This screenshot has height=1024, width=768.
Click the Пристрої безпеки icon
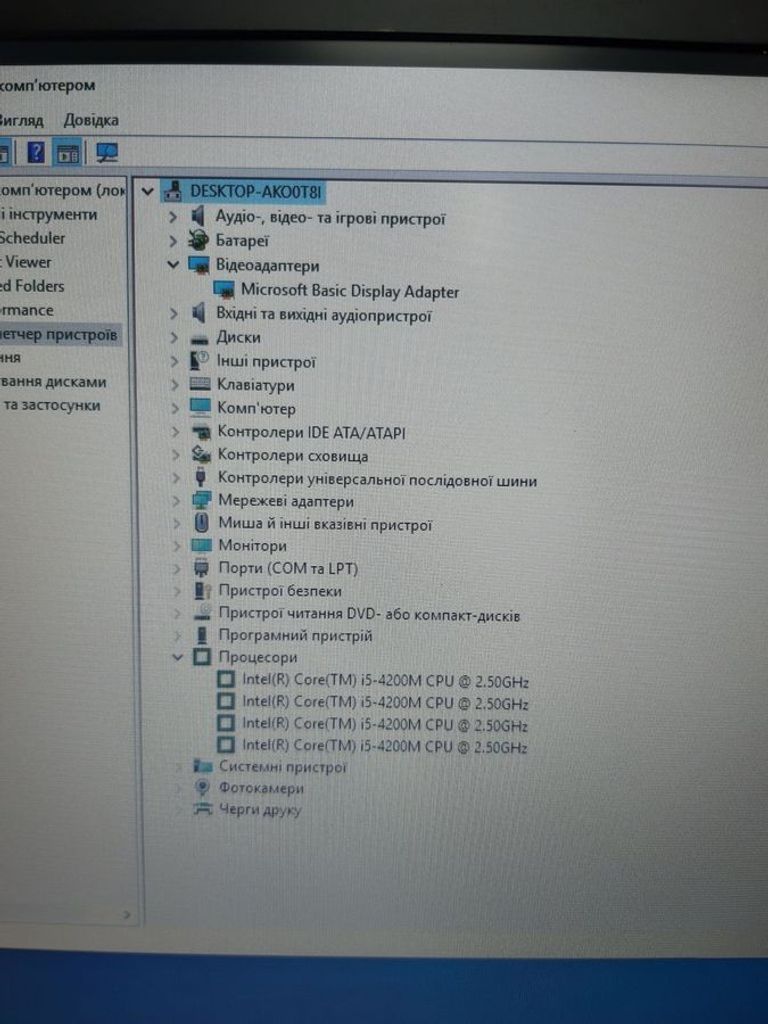point(202,590)
